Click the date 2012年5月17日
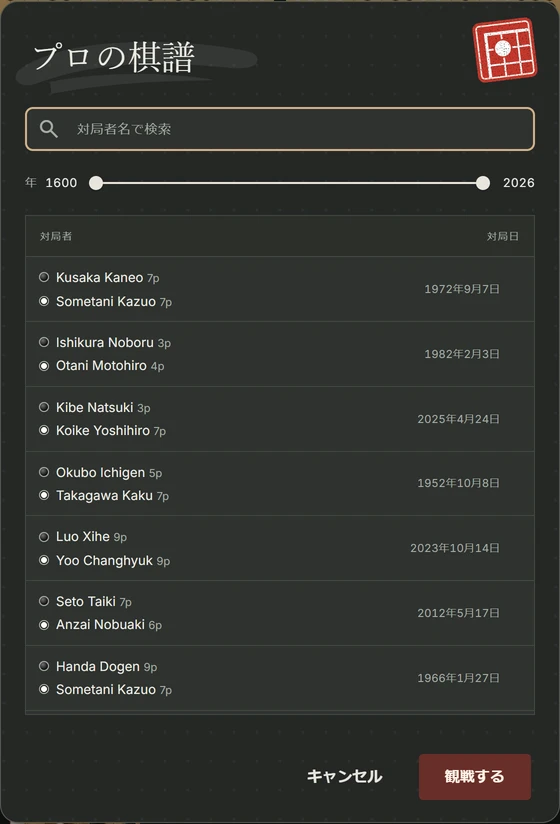 tap(458, 613)
